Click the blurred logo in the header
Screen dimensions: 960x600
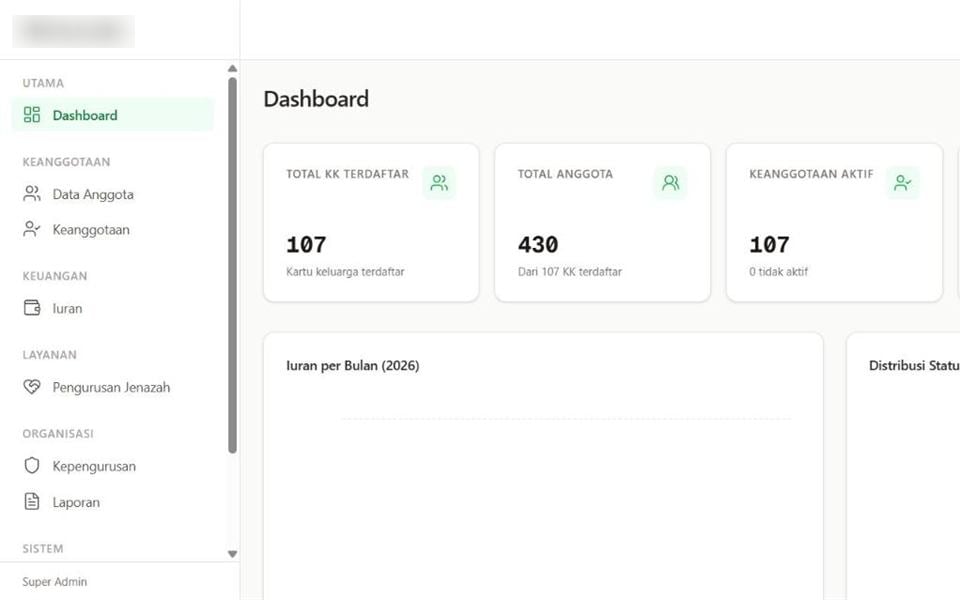point(73,31)
